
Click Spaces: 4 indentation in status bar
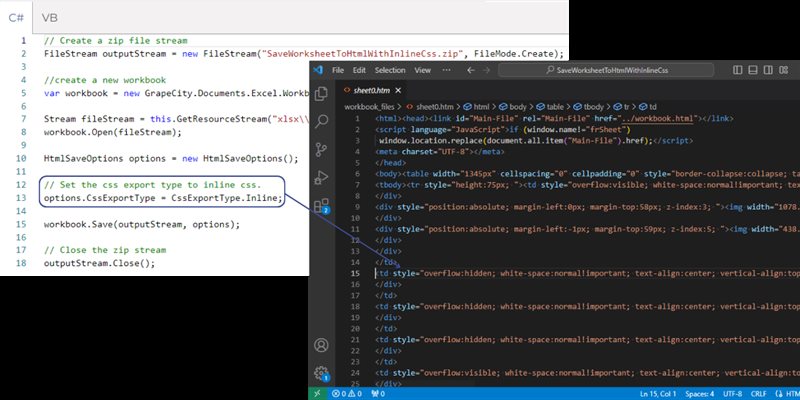699,394
